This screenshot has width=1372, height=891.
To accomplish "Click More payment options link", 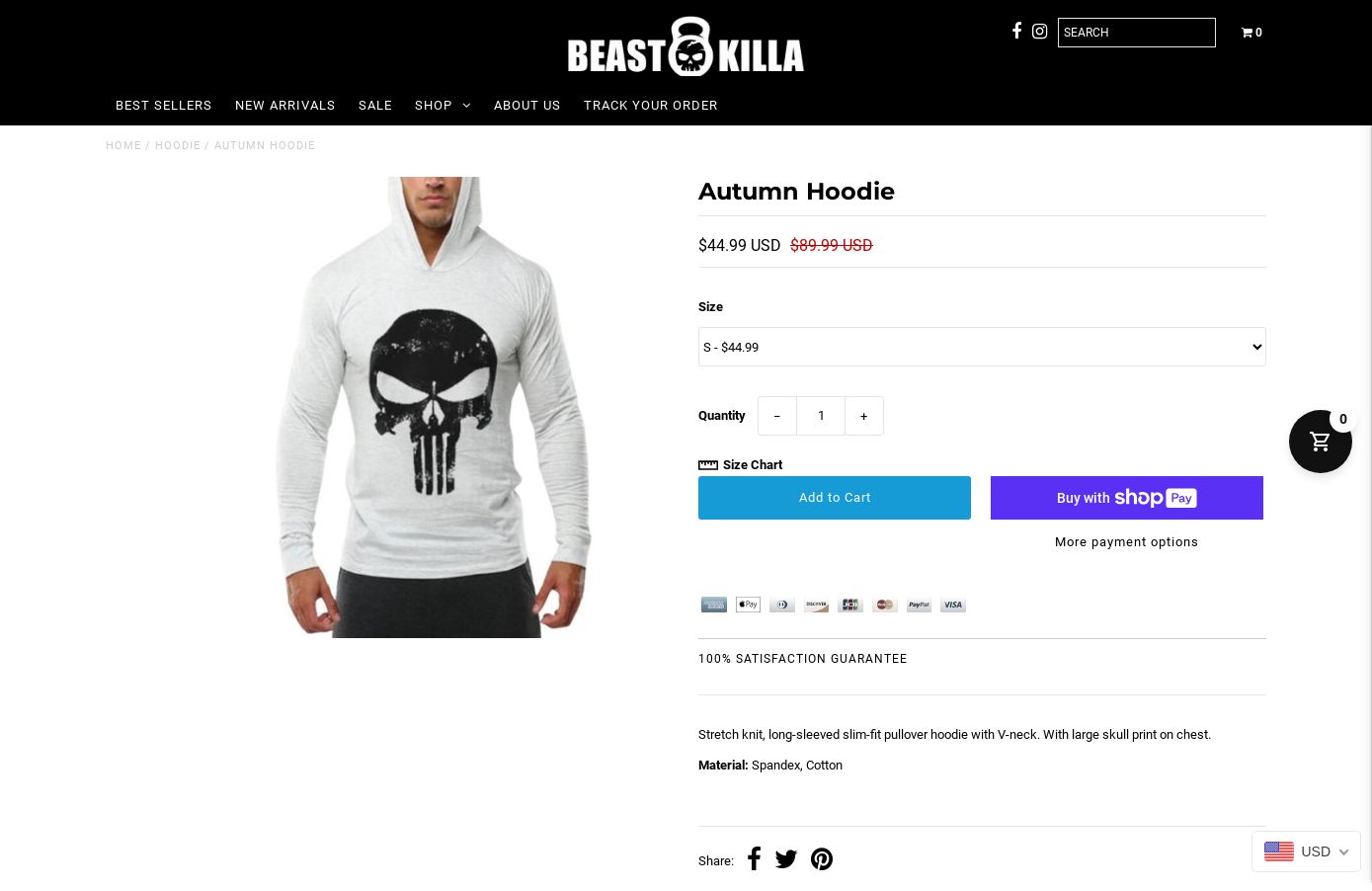I will click(x=1126, y=542).
